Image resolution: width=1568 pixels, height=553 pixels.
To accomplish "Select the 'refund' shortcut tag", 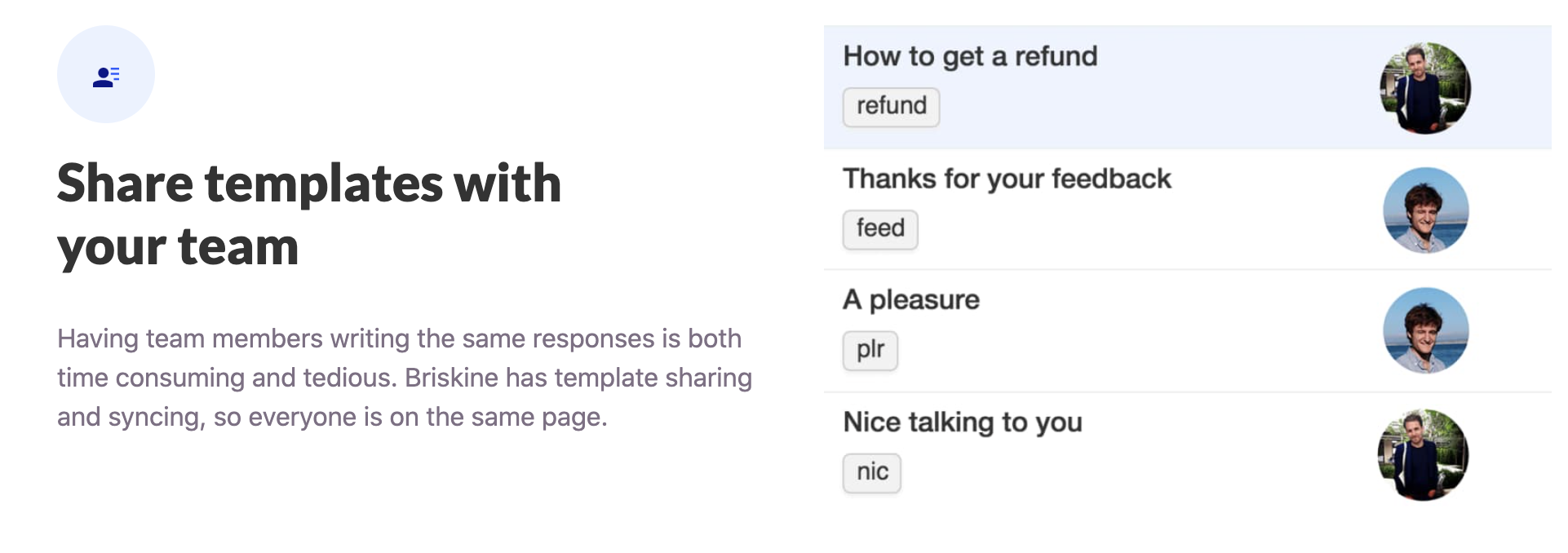I will (x=891, y=107).
